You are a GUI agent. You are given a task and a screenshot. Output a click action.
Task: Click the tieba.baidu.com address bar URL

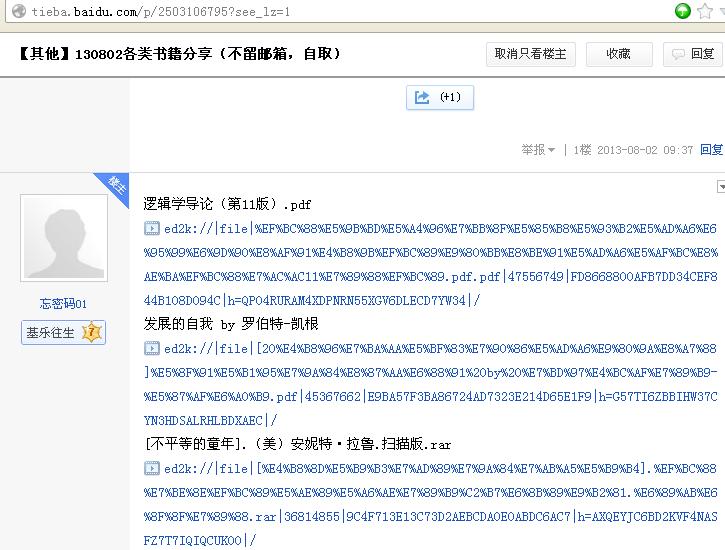160,12
